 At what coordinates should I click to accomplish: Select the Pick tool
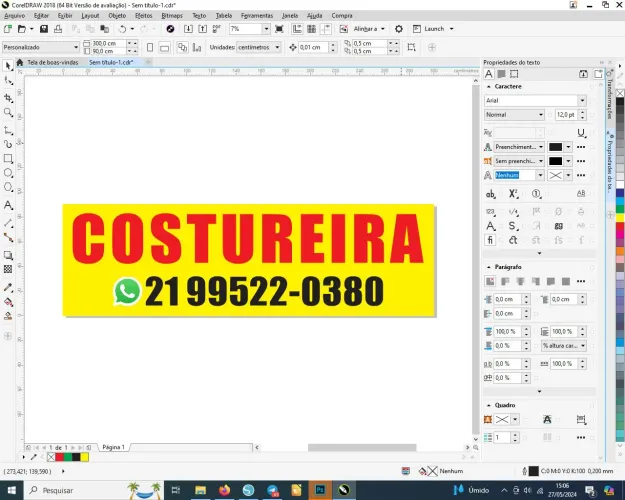click(8, 66)
